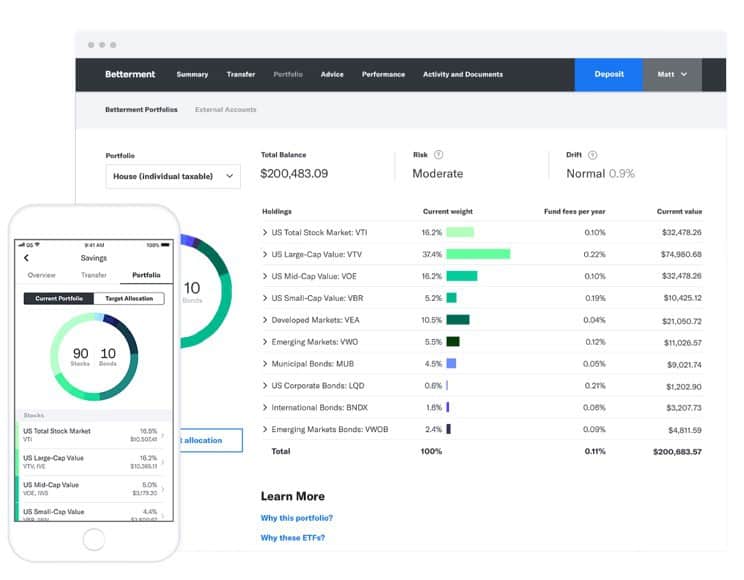This screenshot has width=744, height=580.
Task: Expand the US Mid-Cap Value: VOE row
Action: pyautogui.click(x=265, y=276)
